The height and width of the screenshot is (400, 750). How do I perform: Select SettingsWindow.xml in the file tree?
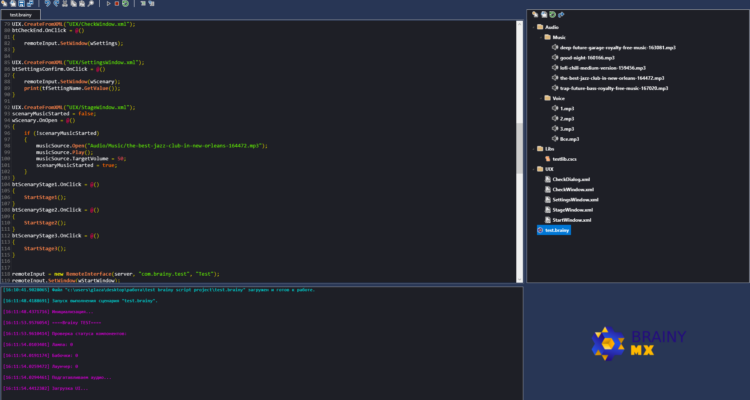(x=575, y=200)
